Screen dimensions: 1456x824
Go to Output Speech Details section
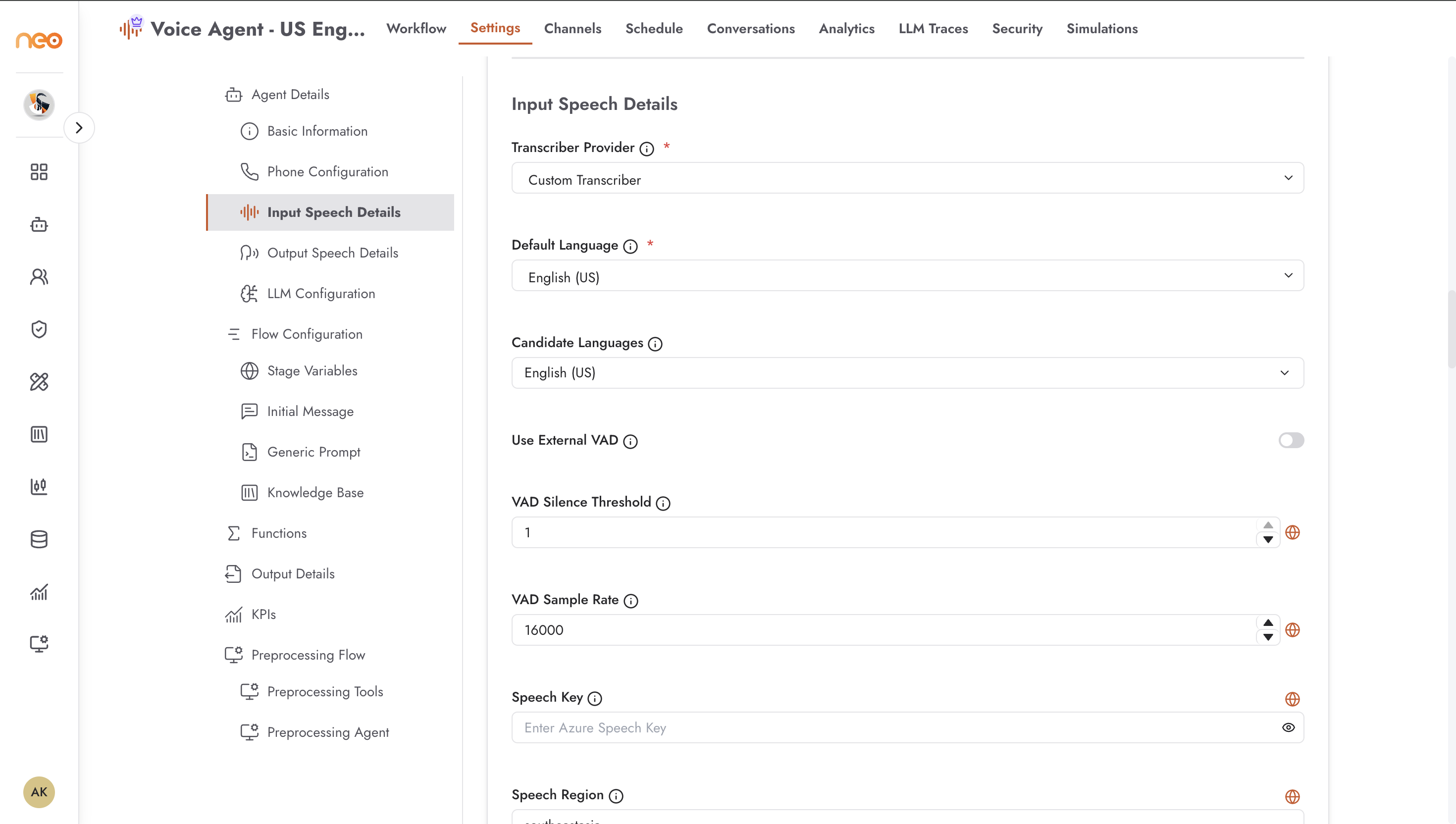332,253
